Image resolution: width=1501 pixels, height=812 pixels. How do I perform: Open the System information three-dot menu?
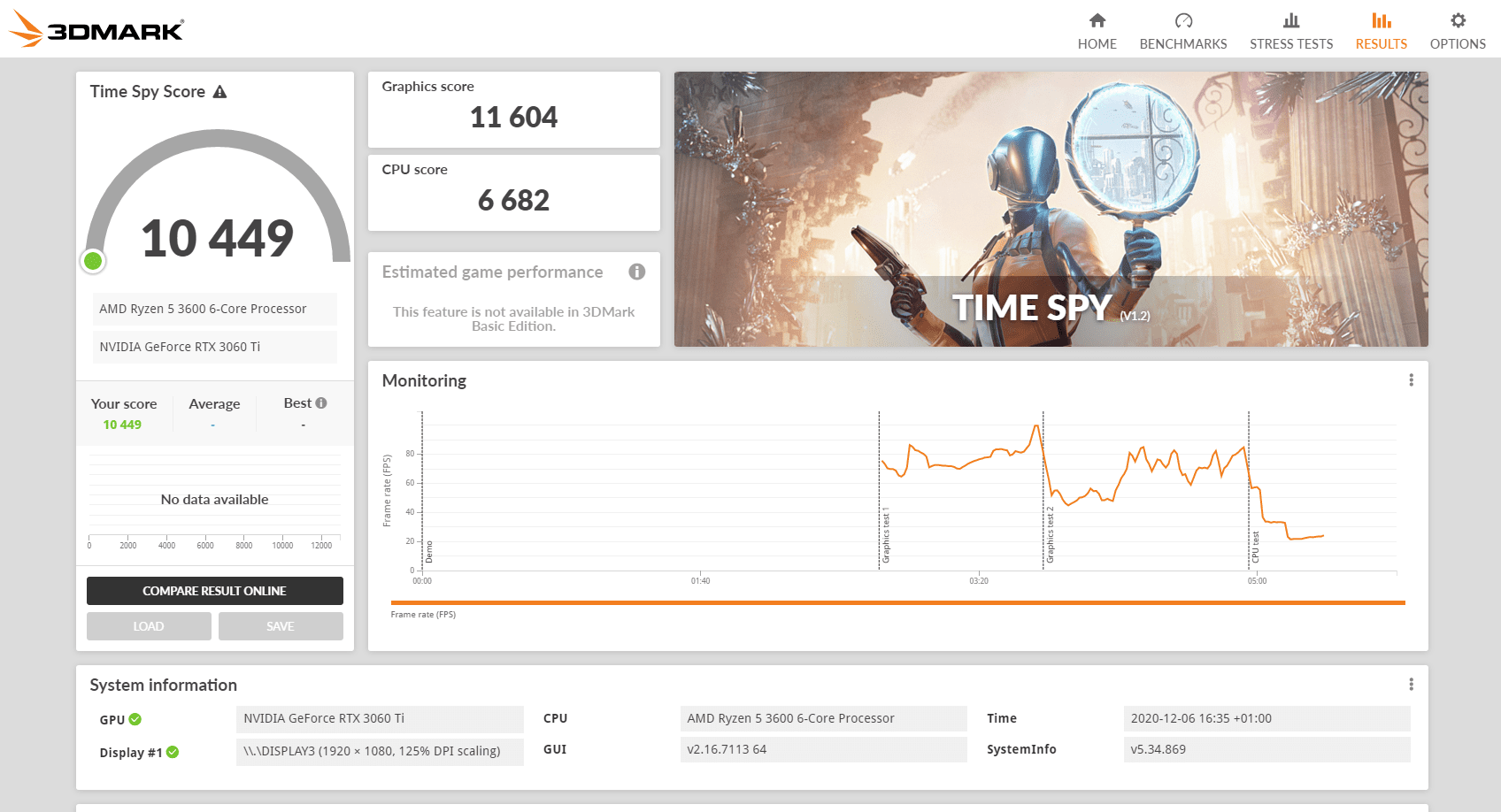pyautogui.click(x=1411, y=685)
